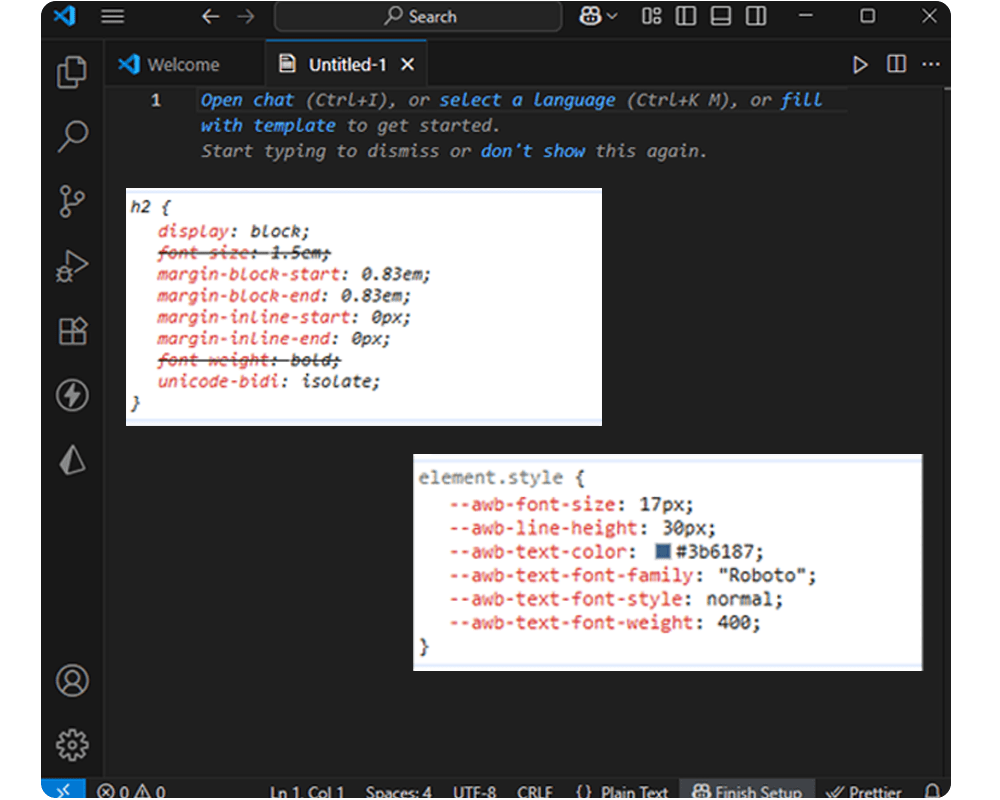The height and width of the screenshot is (800, 1000).
Task: Open the Explorer view in activity bar
Action: click(72, 71)
